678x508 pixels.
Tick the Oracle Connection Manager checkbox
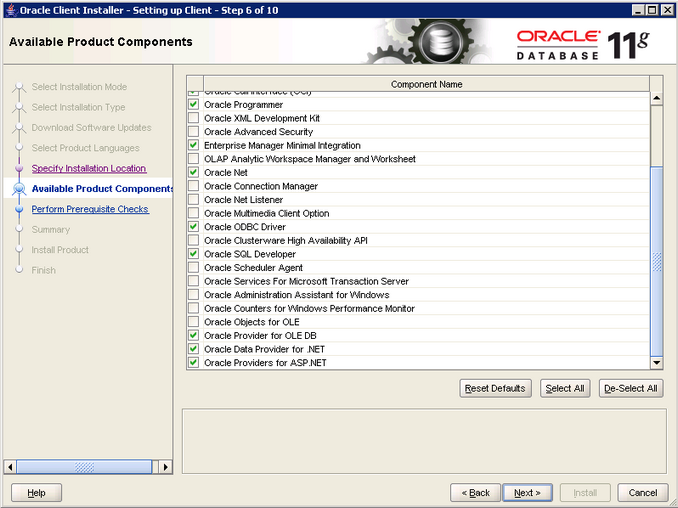(193, 186)
